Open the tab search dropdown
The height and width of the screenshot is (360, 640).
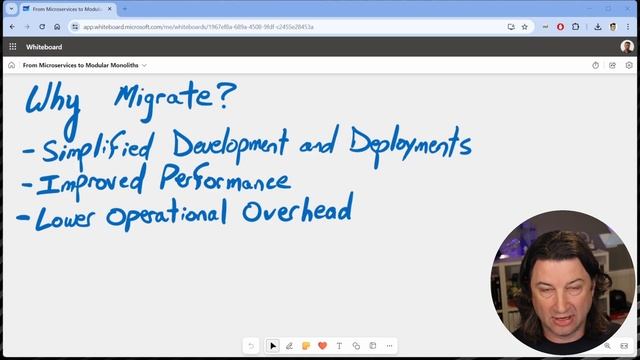tap(11, 9)
